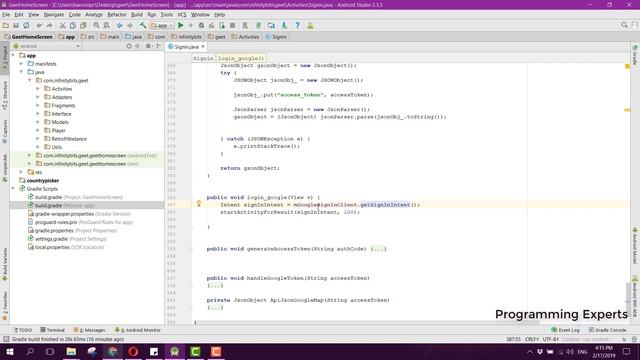This screenshot has width=640, height=360.
Task: Click the Paste toolbar icon
Action: 83,25
